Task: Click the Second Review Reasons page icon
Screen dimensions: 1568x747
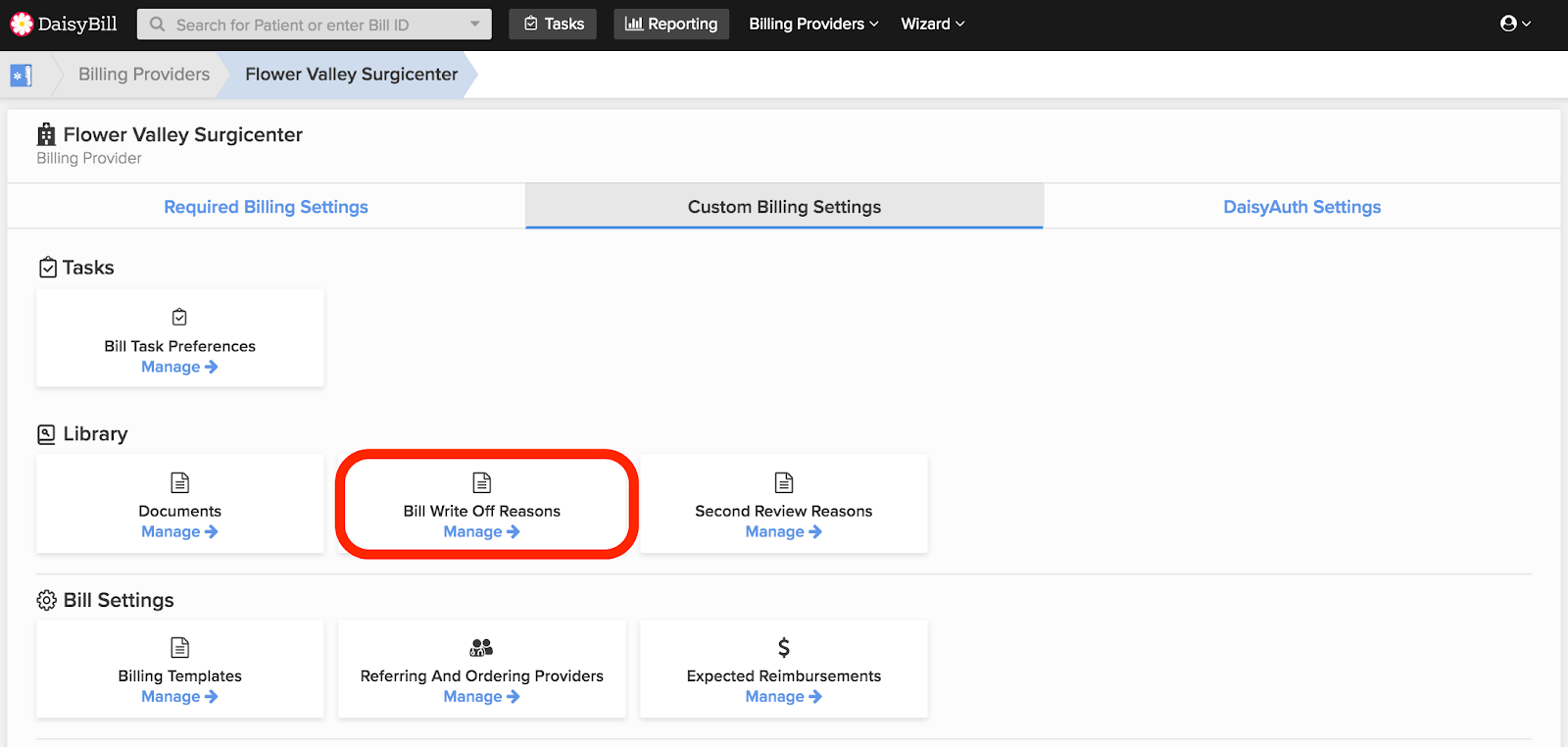Action: click(x=784, y=482)
